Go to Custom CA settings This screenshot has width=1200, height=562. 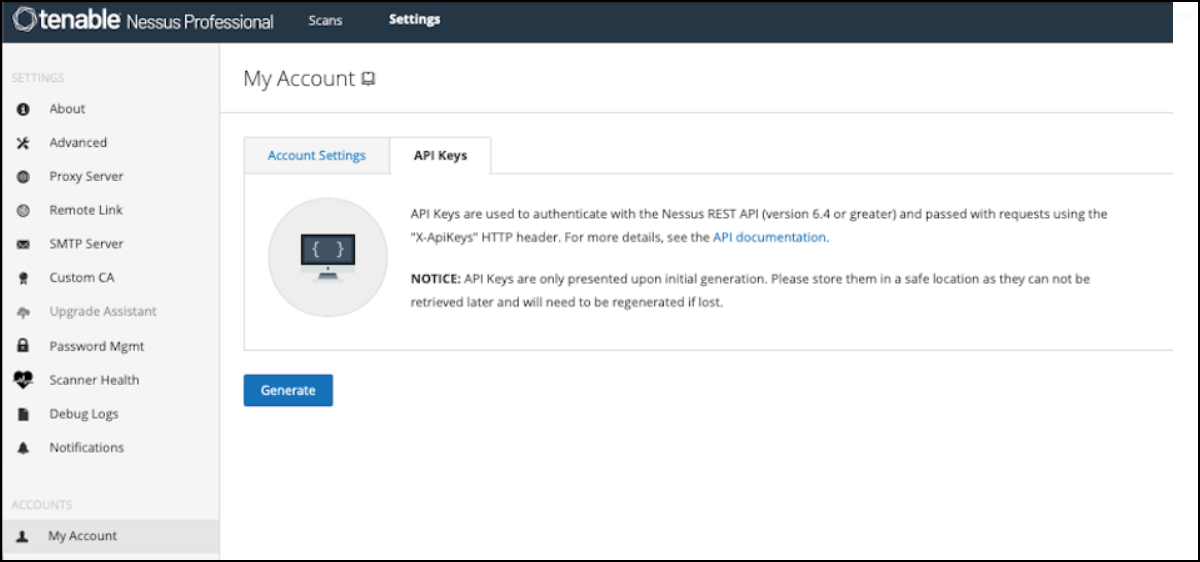pyautogui.click(x=81, y=278)
